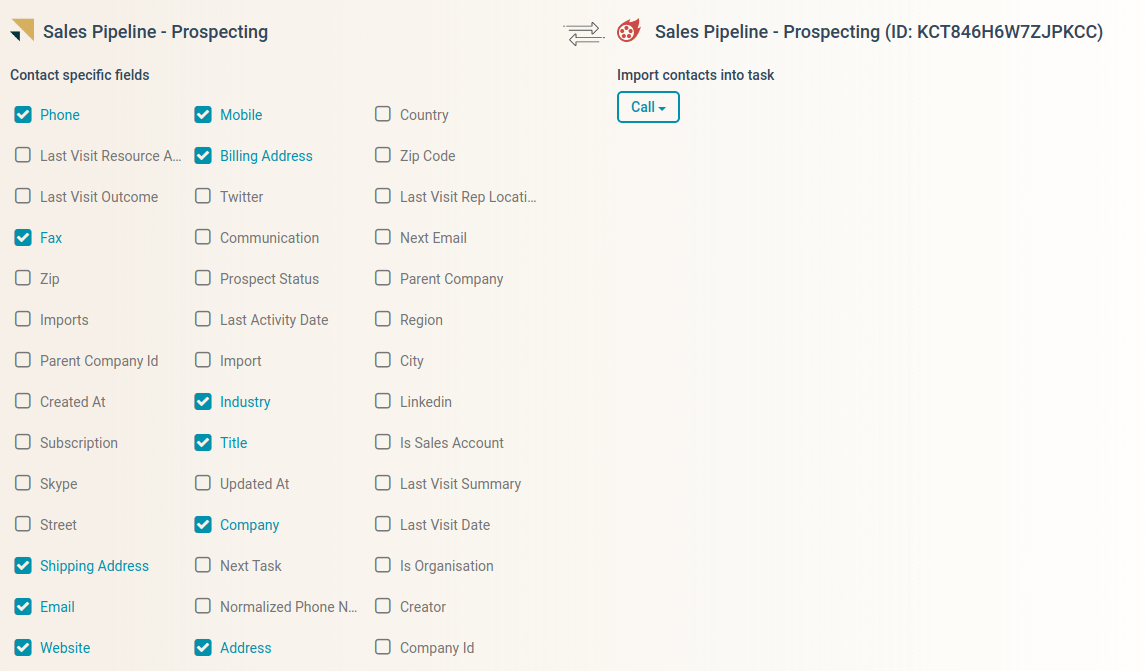Check the Is Sales Account checkbox
The width and height of the screenshot is (1145, 671).
[383, 442]
